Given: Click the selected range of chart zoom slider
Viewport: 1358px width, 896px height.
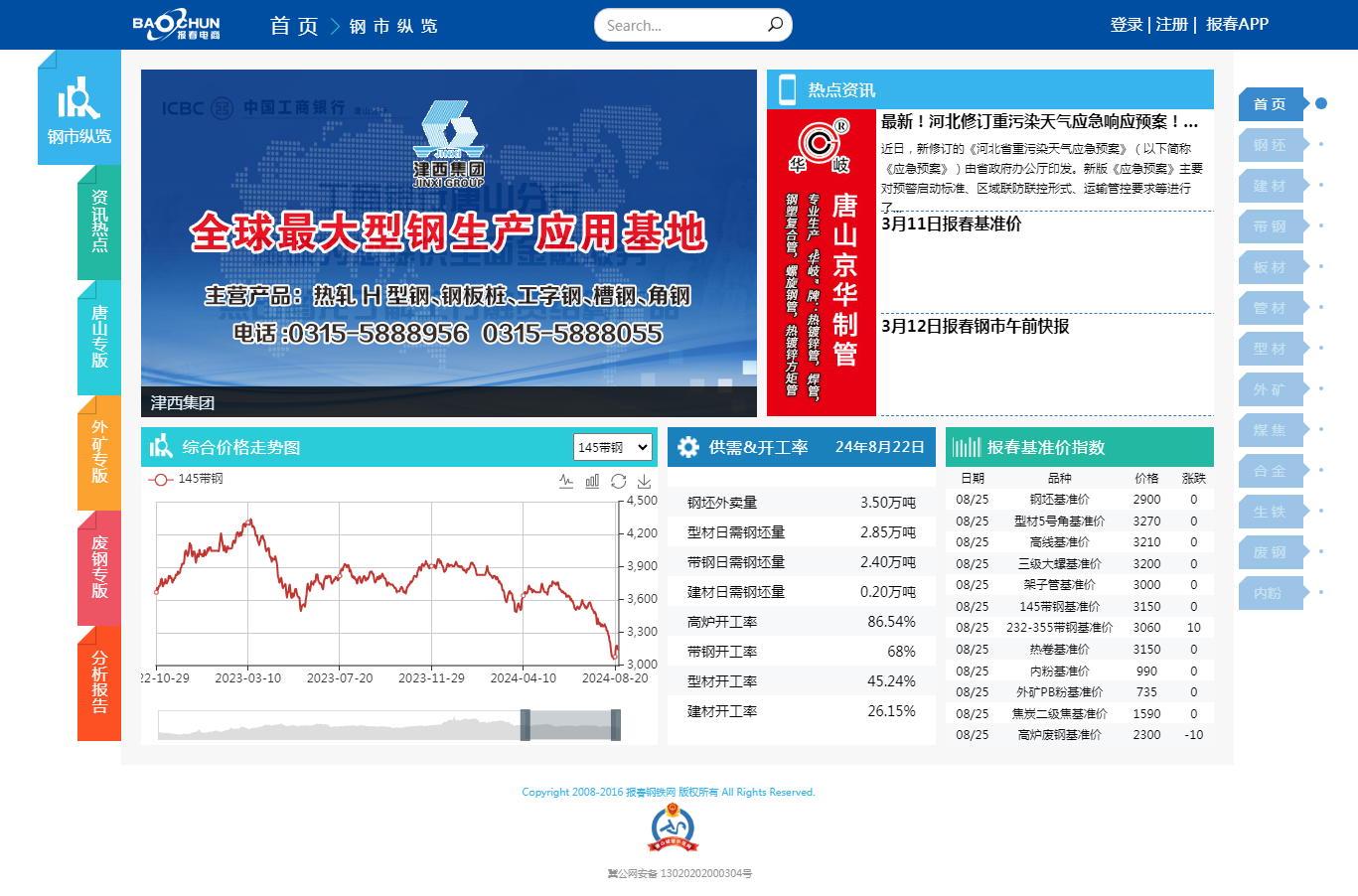Looking at the screenshot, I should tap(570, 725).
